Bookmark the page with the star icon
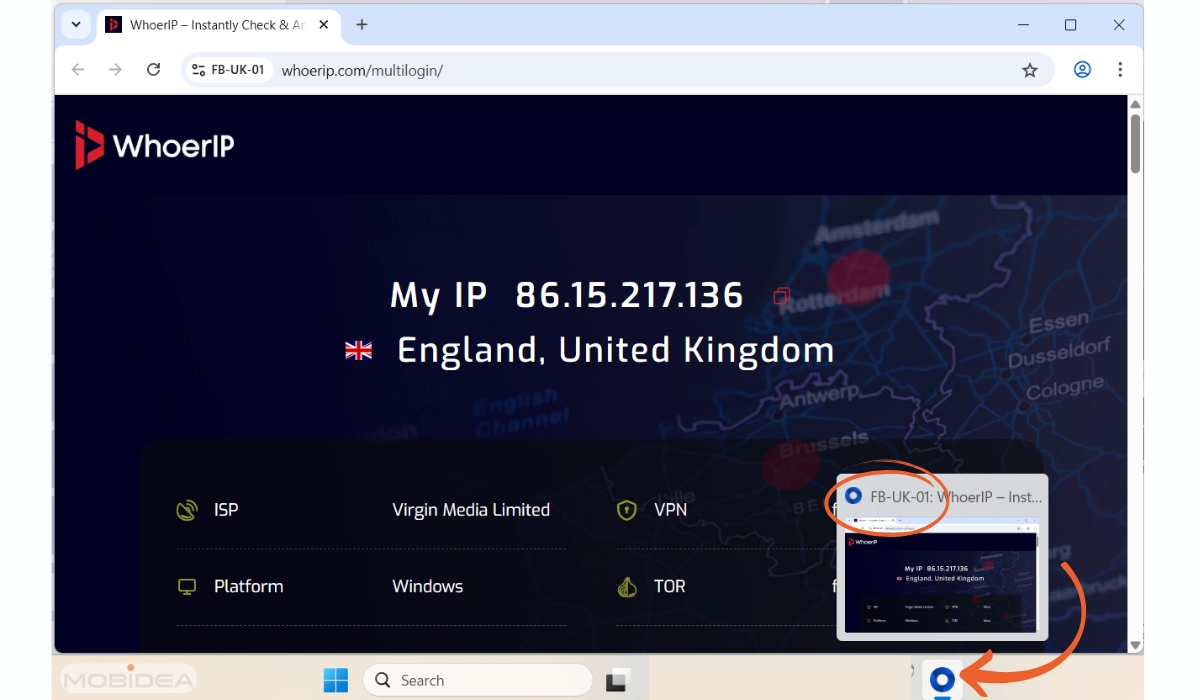Viewport: 1200px width, 700px height. click(1029, 70)
